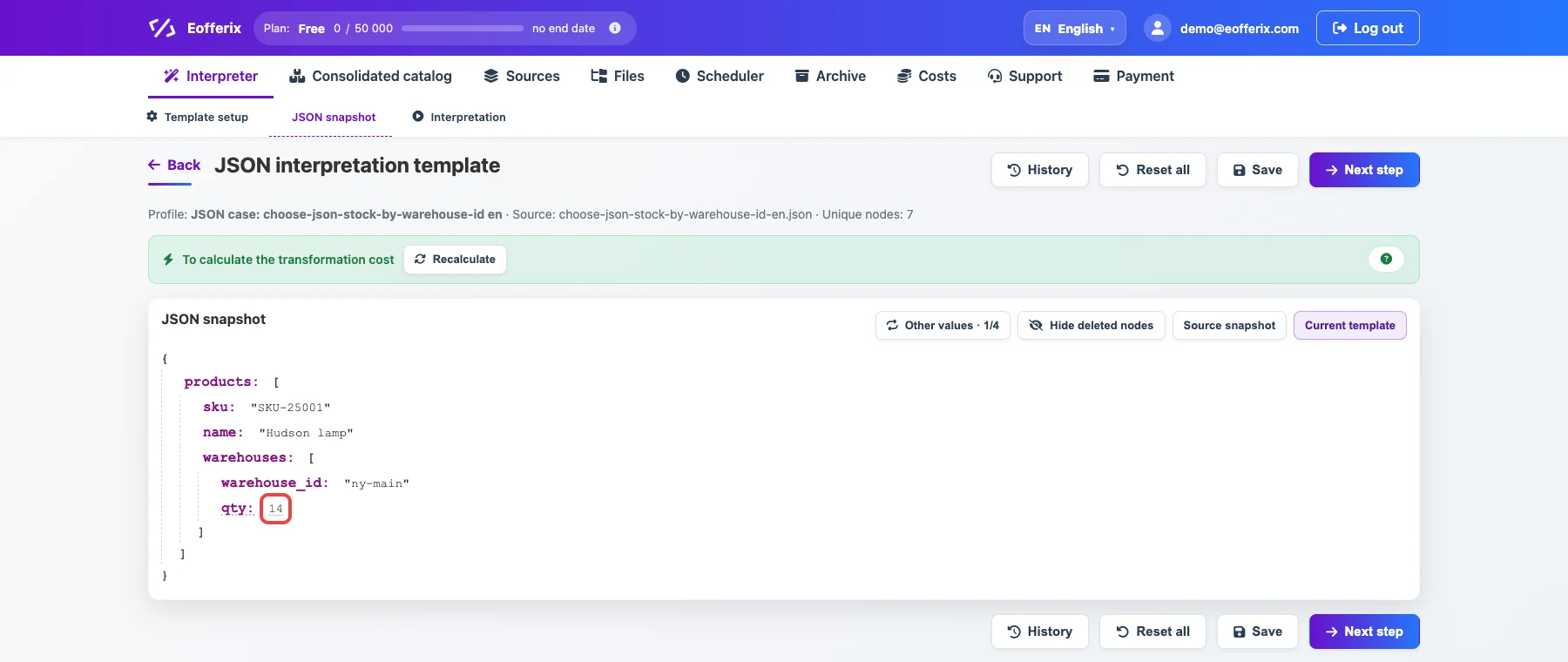Select the JSON snapshot sub-tab
Image resolution: width=1568 pixels, height=662 pixels.
click(334, 117)
